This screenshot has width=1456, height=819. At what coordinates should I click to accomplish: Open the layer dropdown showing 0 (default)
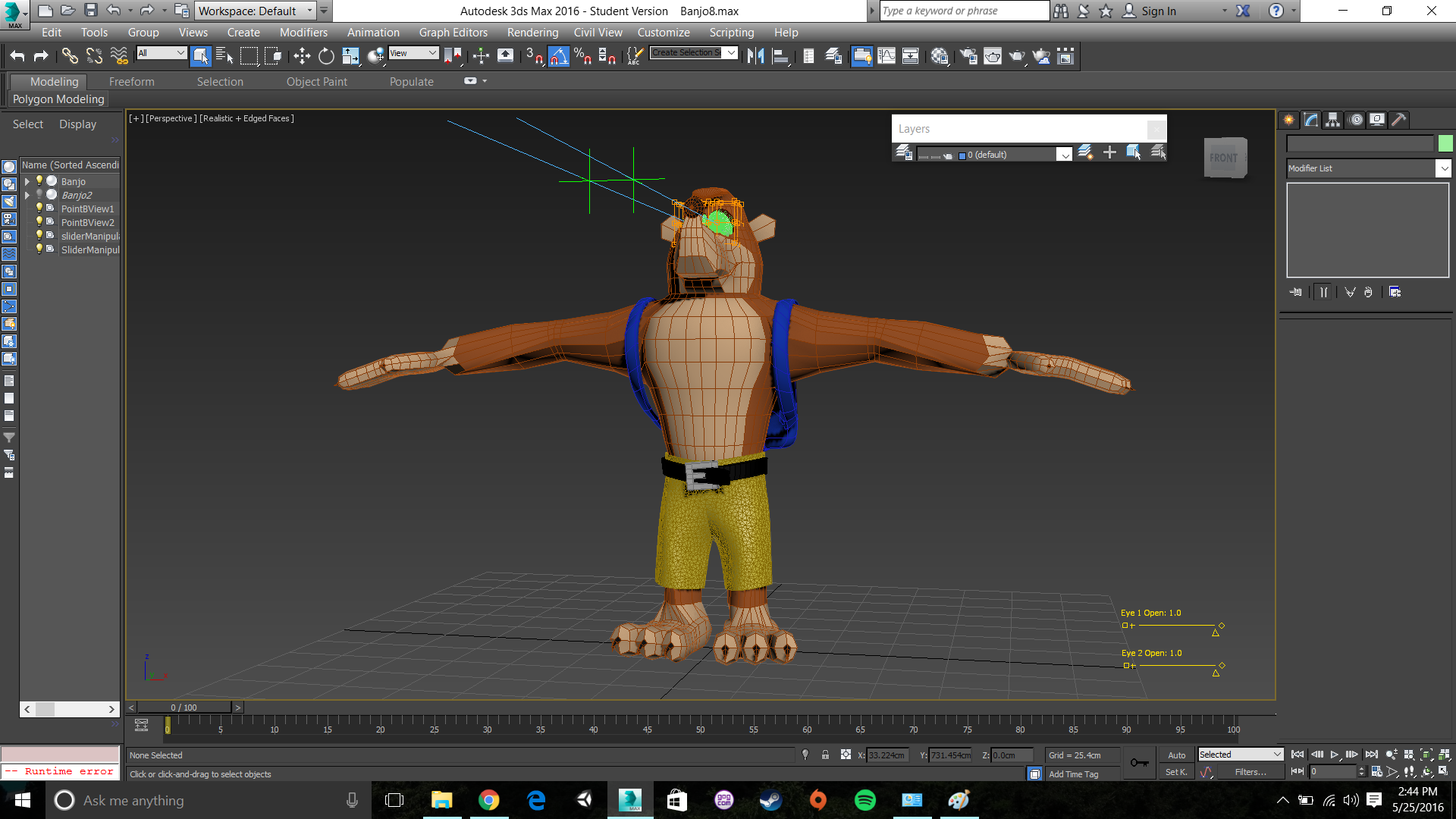1065,155
